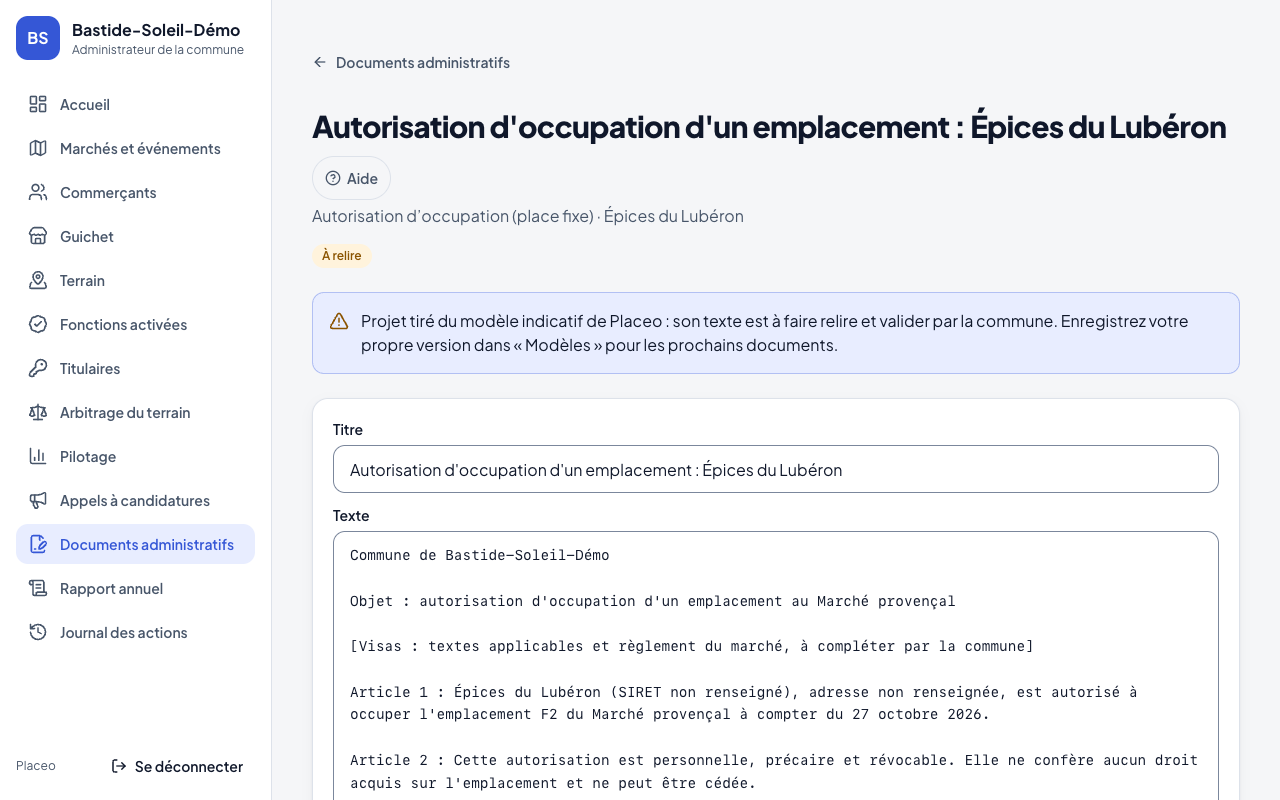
Task: Click the Commerçants people icon
Action: point(38,192)
